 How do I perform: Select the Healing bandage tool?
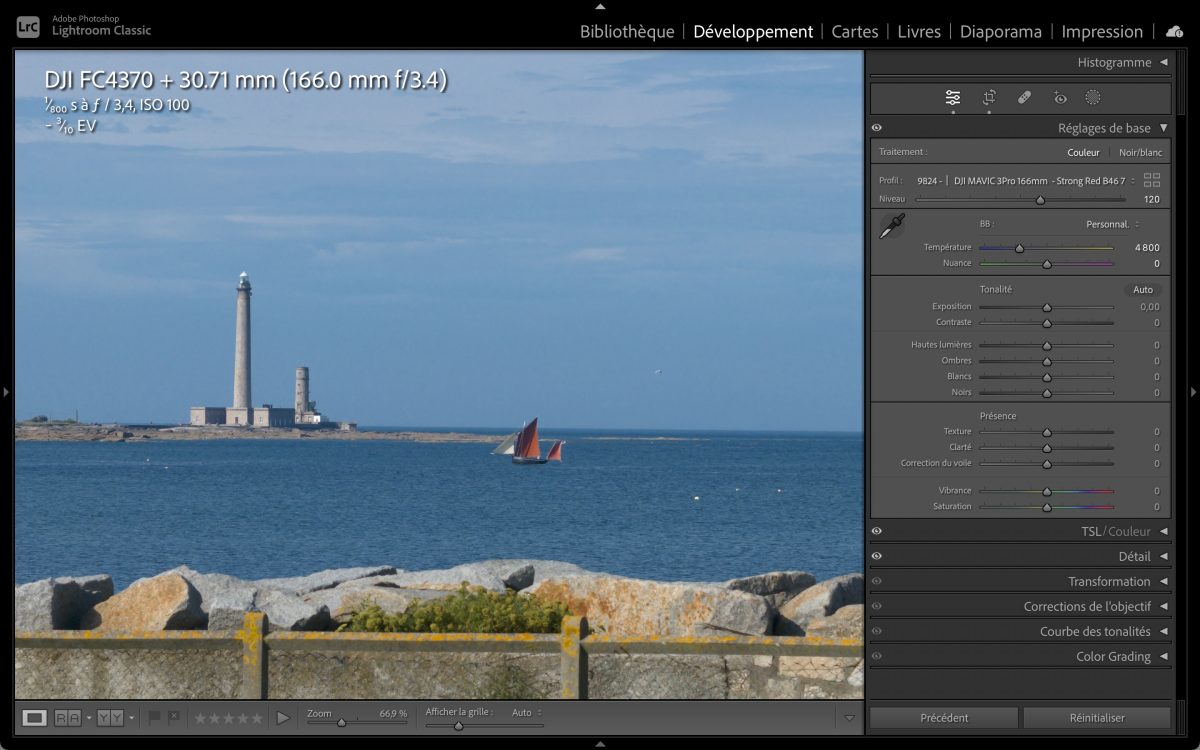coord(1024,98)
